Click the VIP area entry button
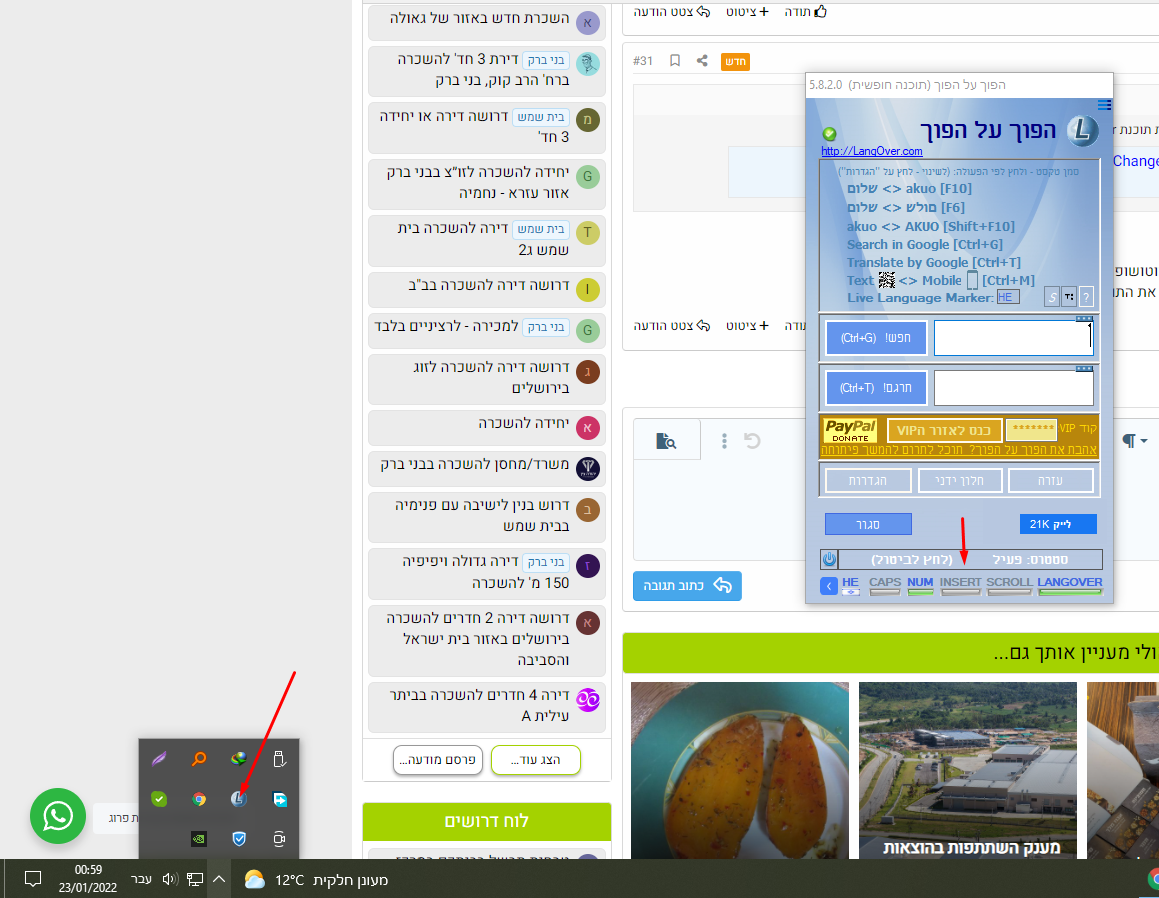1159x898 pixels. (x=944, y=430)
